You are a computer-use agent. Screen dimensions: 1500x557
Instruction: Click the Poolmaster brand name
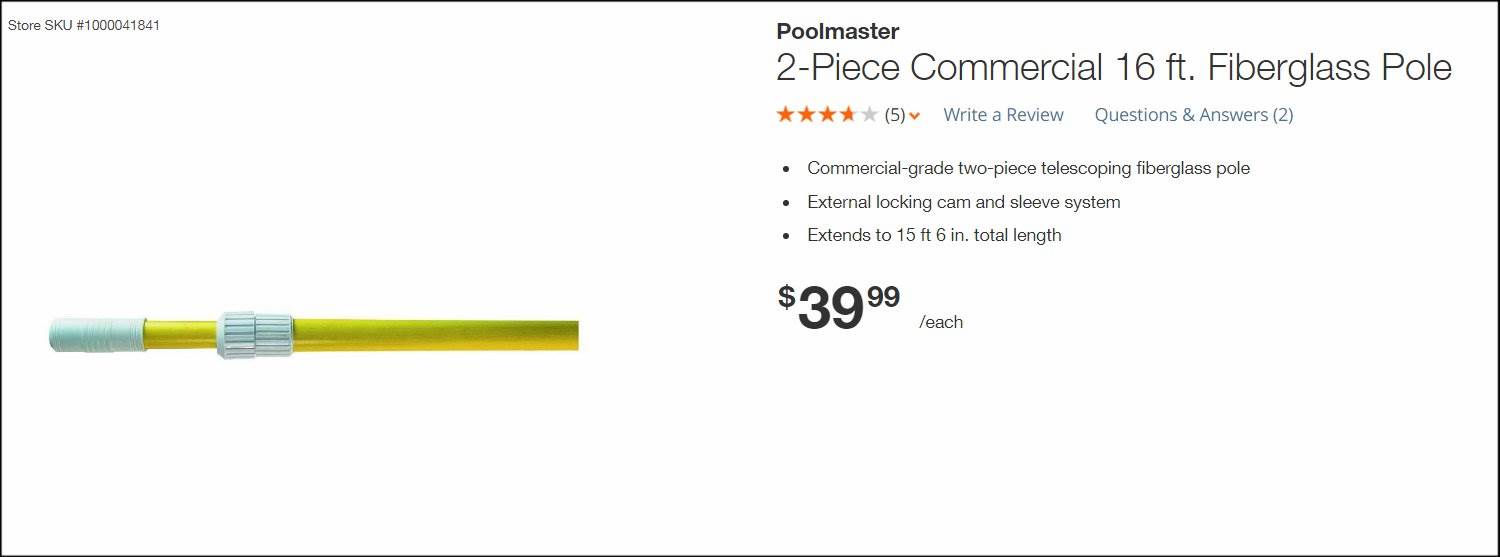point(837,32)
